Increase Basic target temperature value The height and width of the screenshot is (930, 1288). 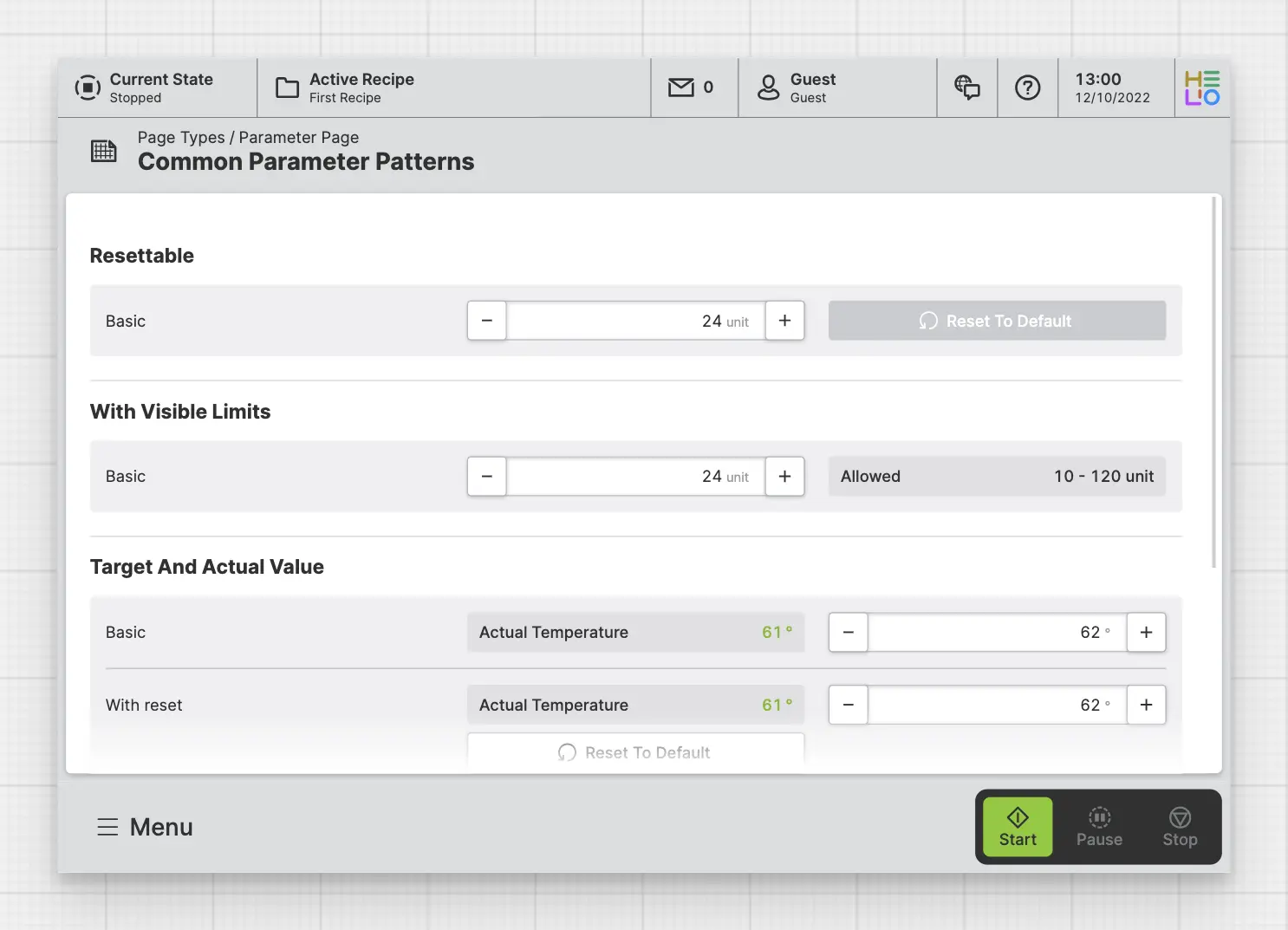1146,633
